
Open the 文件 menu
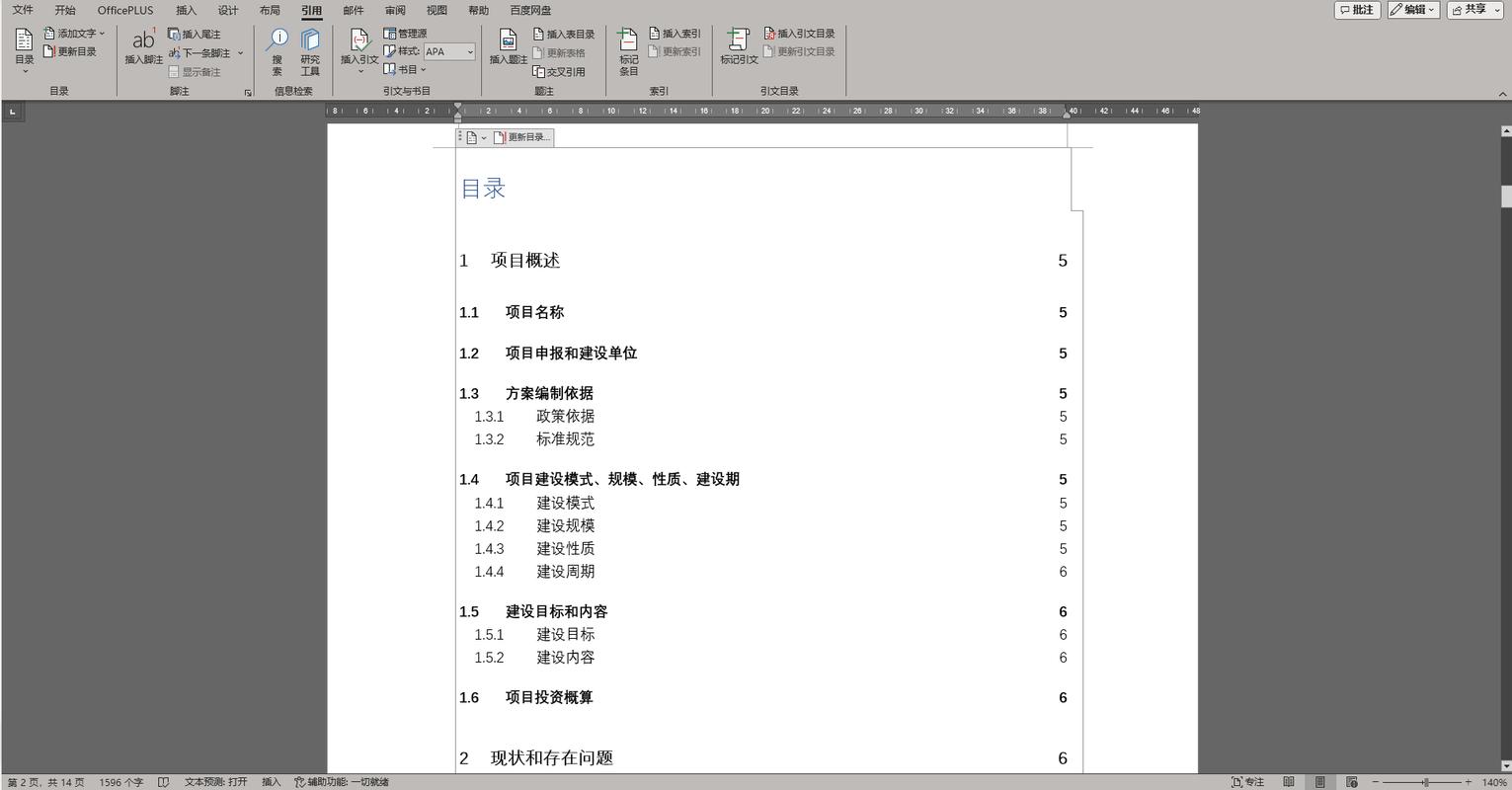(x=23, y=10)
